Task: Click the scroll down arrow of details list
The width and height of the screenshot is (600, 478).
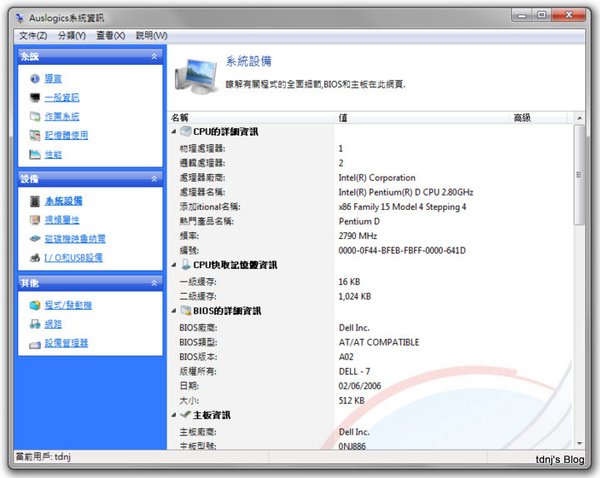Action: point(579,444)
